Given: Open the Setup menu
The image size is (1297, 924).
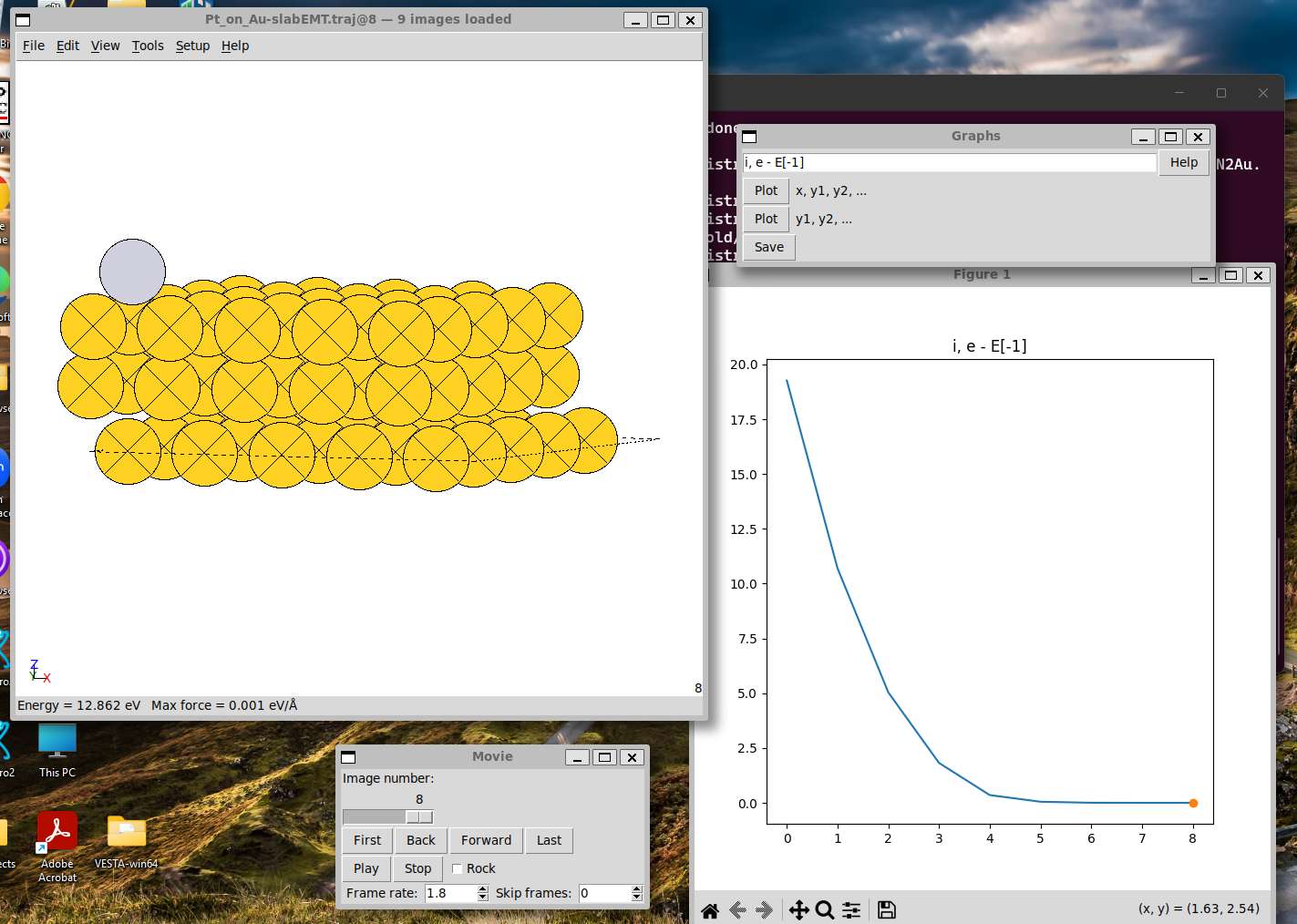Looking at the screenshot, I should point(192,46).
